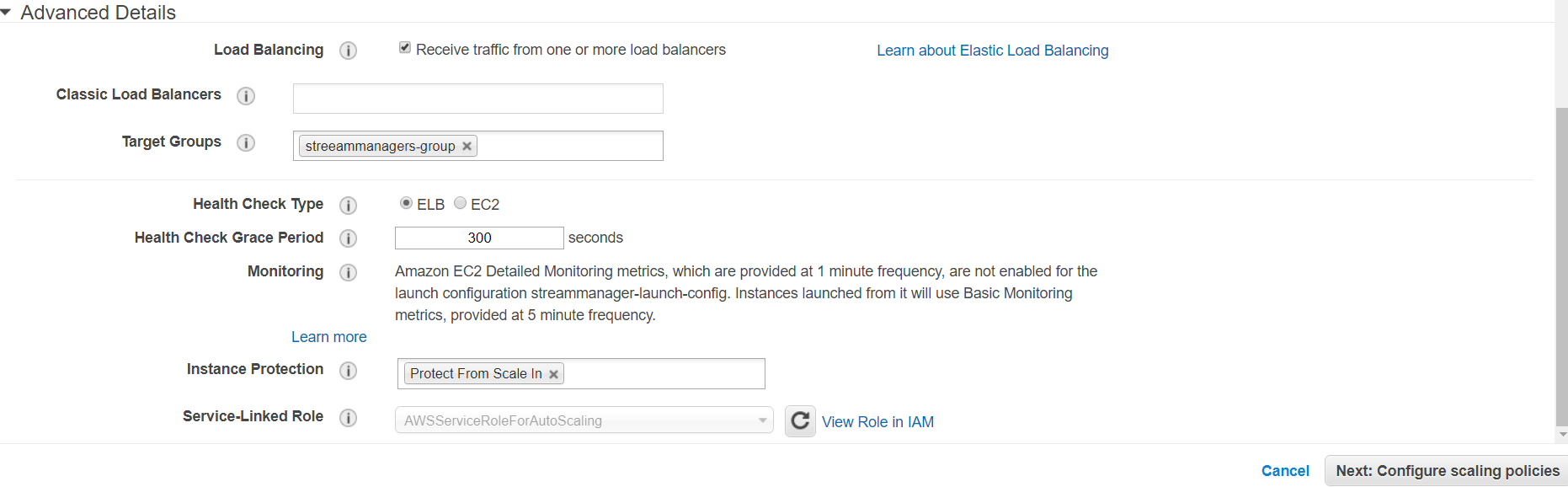The height and width of the screenshot is (487, 1568).
Task: Open Learn about Elastic Load Balancing link
Action: click(x=993, y=51)
